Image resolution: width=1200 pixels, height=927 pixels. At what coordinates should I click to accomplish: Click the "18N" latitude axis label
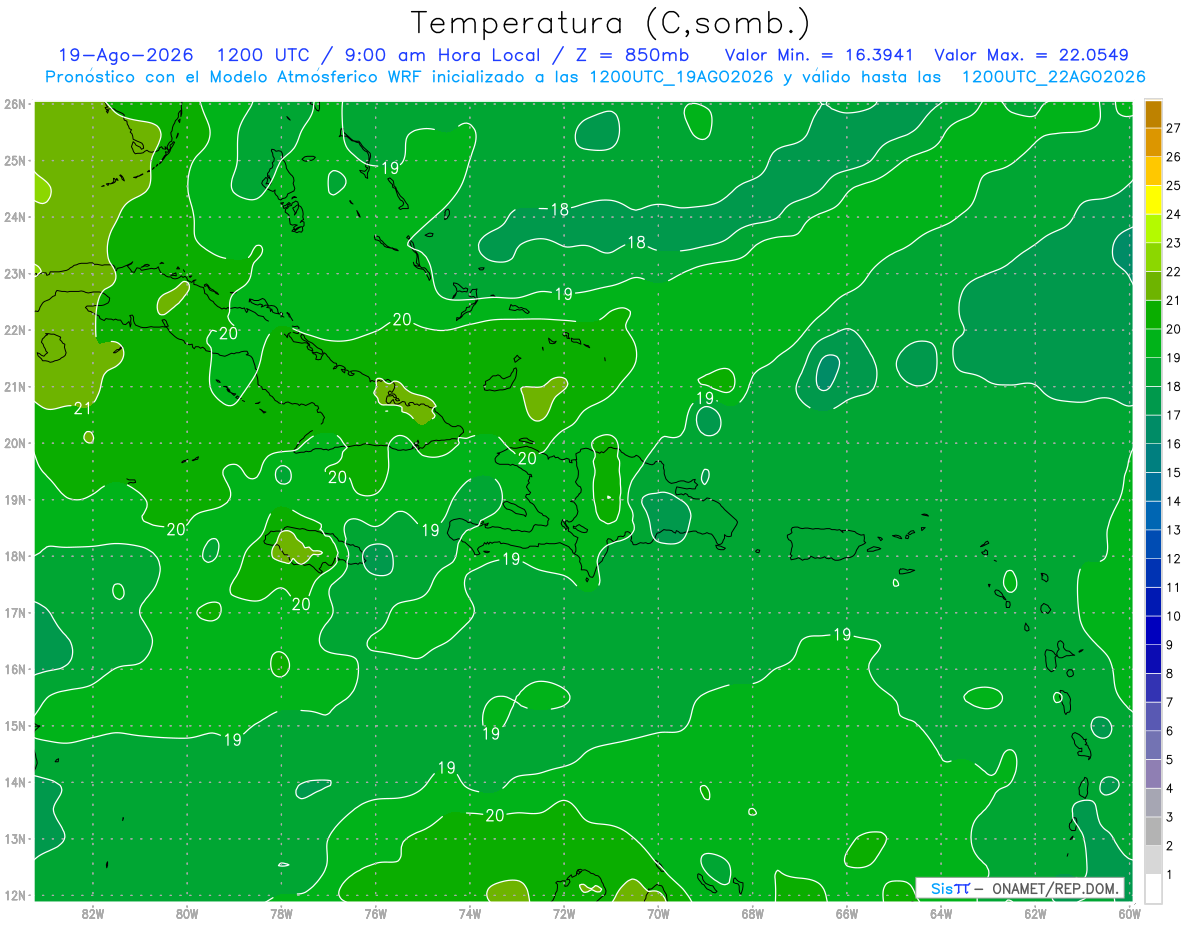(14, 555)
